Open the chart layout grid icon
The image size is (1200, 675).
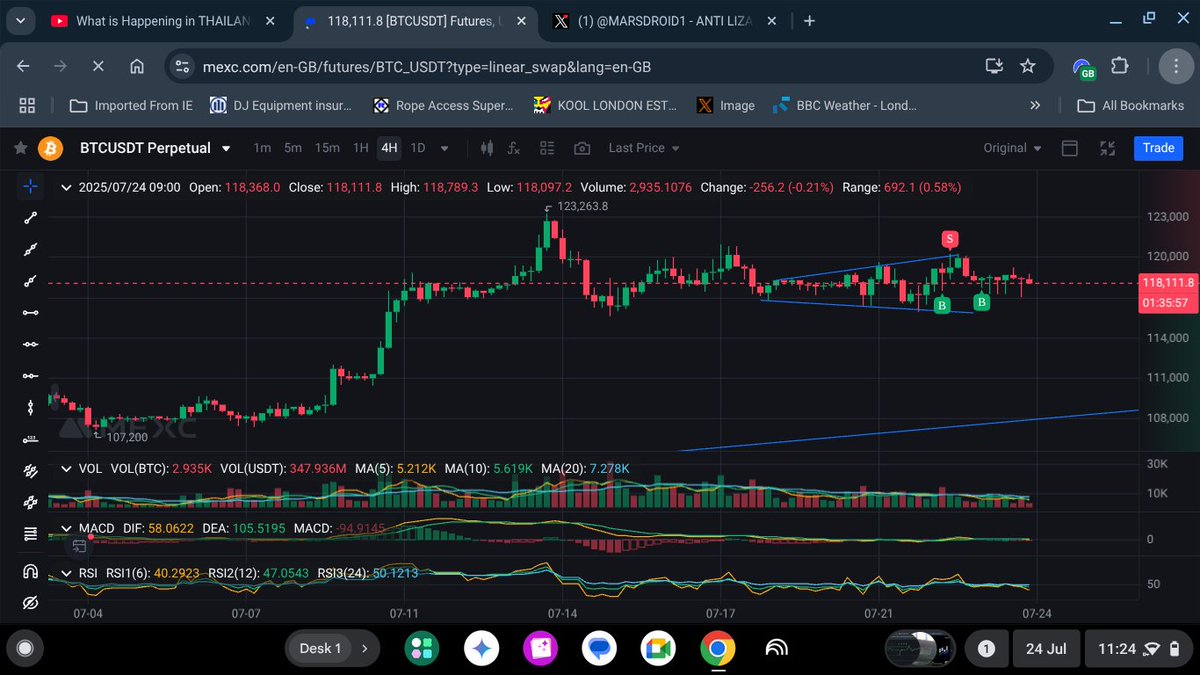547,148
